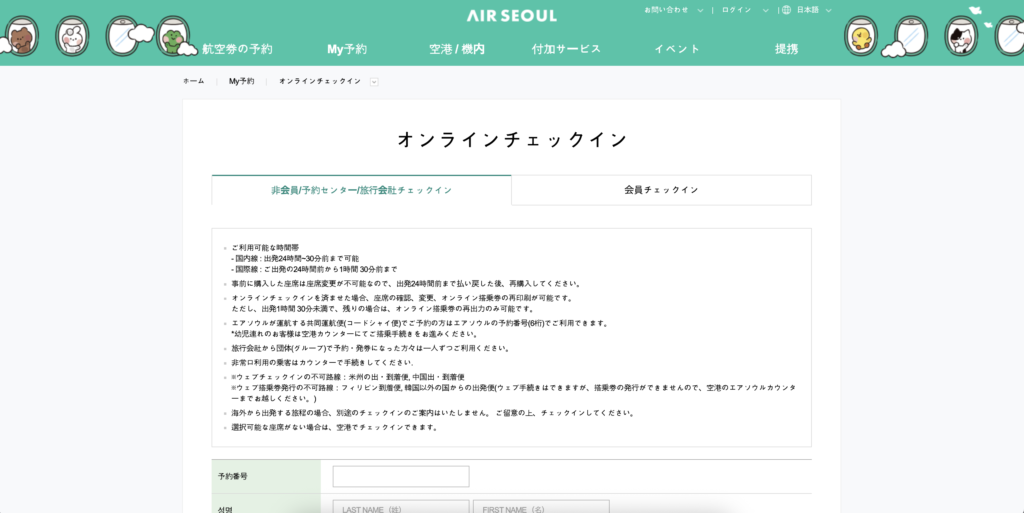
Task: Open the My予約 navigation menu
Action: click(347, 49)
